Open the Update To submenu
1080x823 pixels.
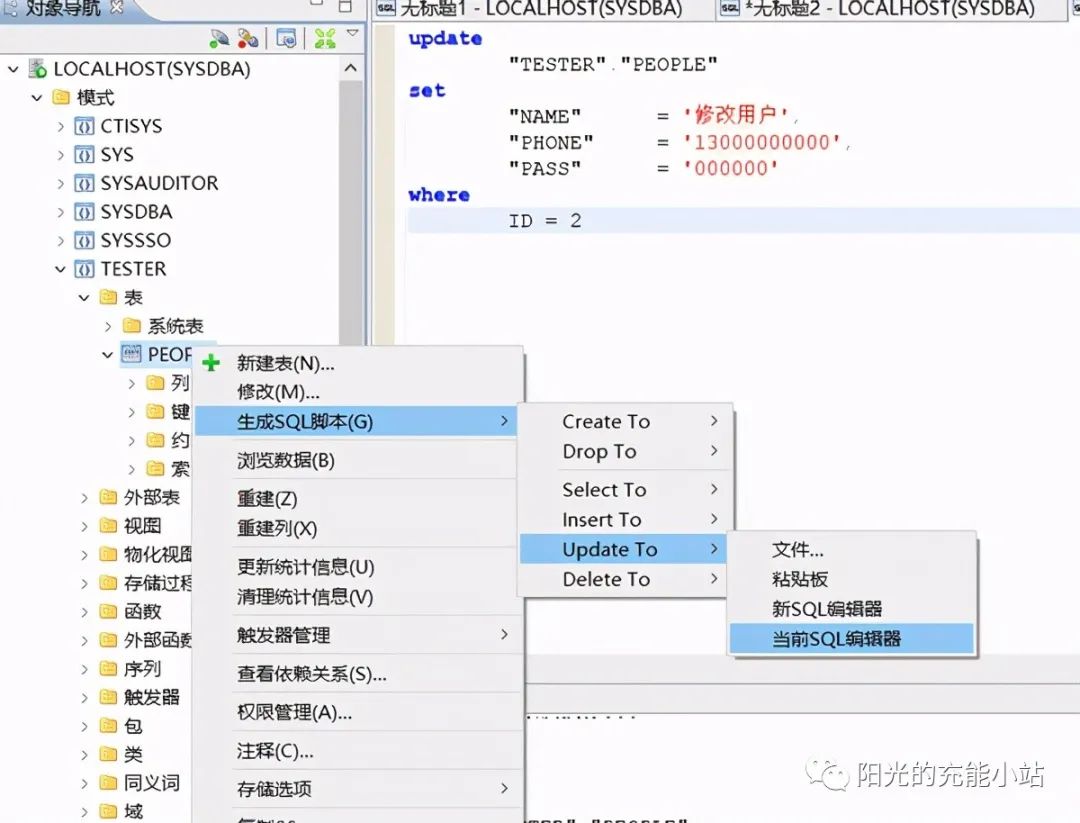tap(624, 549)
